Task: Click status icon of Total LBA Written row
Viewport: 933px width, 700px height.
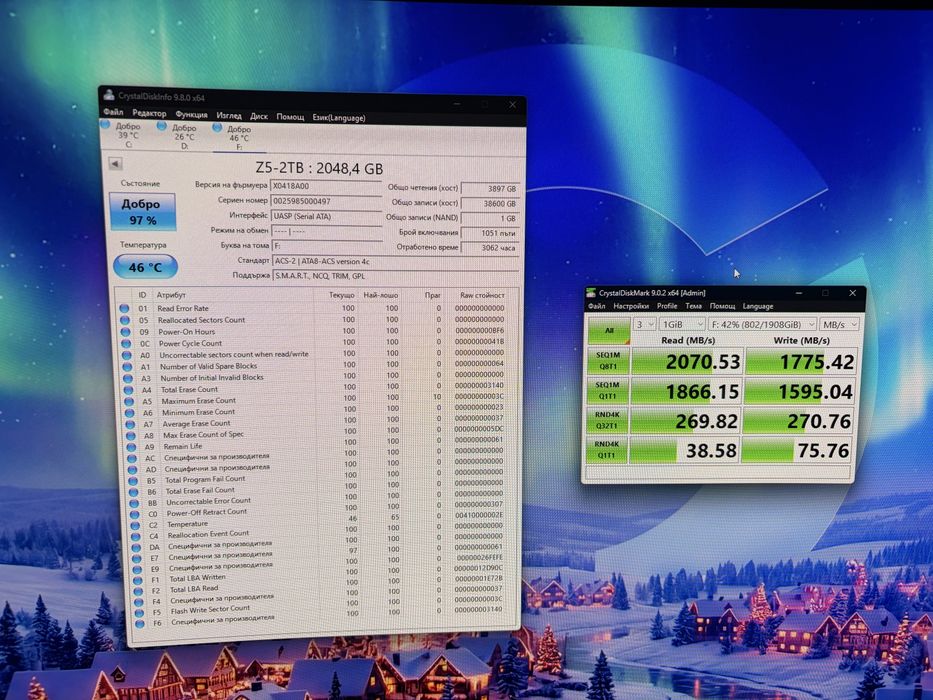Action: (x=138, y=580)
